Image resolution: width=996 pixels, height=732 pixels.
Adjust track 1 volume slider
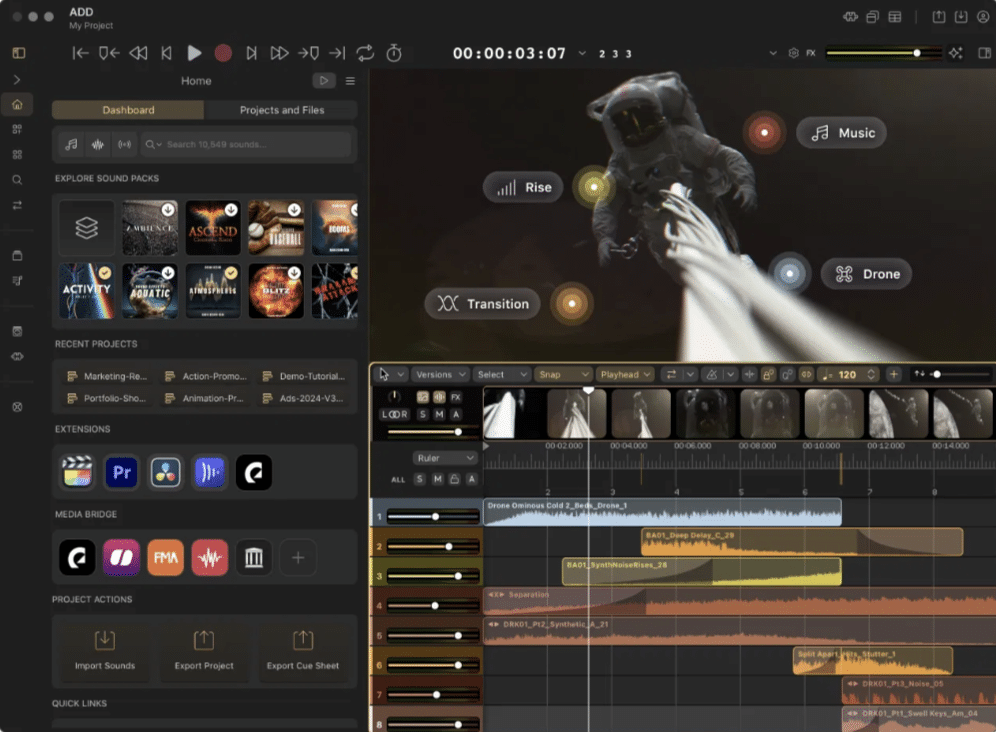[433, 516]
